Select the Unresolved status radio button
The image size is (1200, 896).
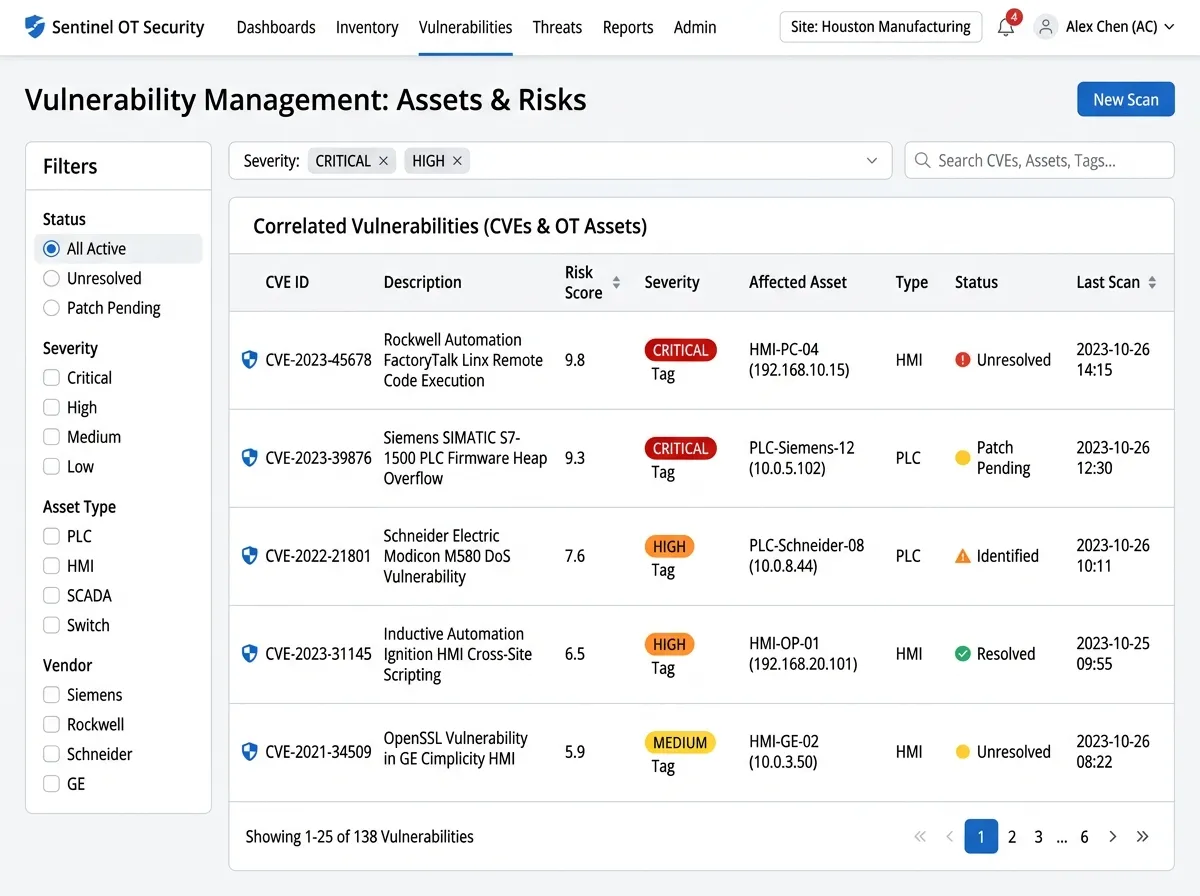coord(51,279)
